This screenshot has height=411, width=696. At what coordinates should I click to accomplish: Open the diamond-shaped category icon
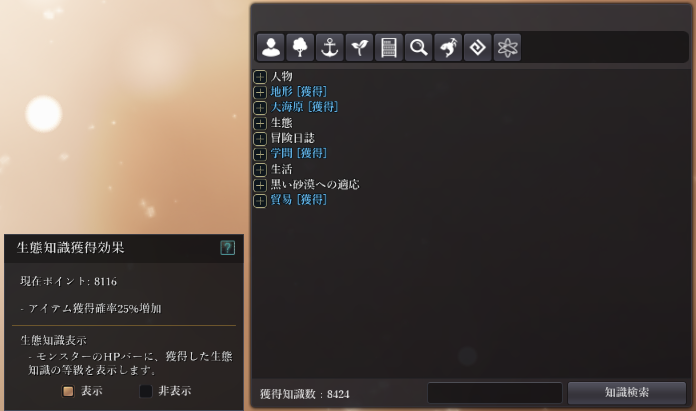(x=478, y=47)
